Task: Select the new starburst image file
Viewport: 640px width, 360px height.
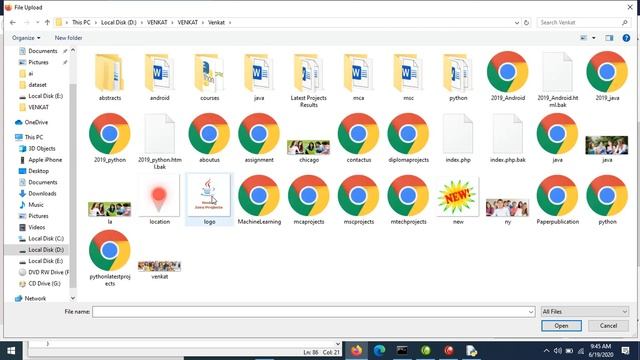Action: [458, 200]
